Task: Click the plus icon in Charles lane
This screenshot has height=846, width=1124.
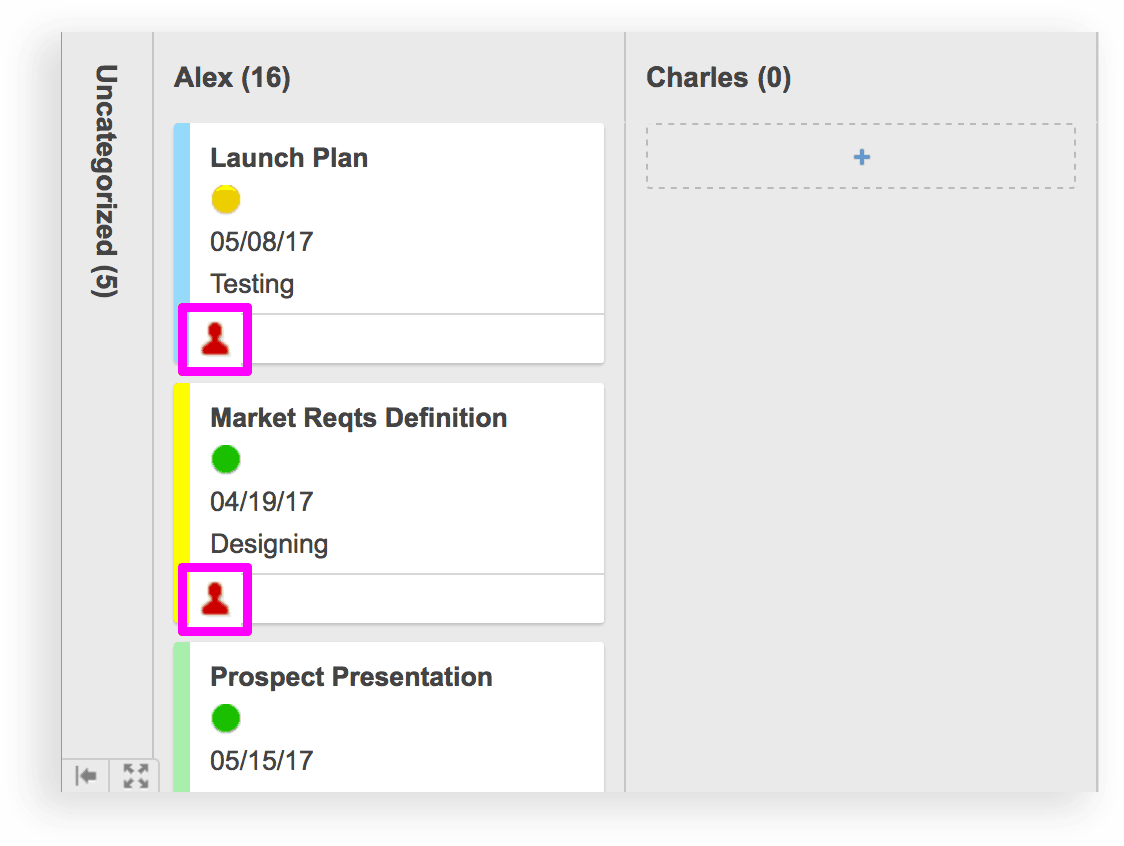Action: coord(861,157)
